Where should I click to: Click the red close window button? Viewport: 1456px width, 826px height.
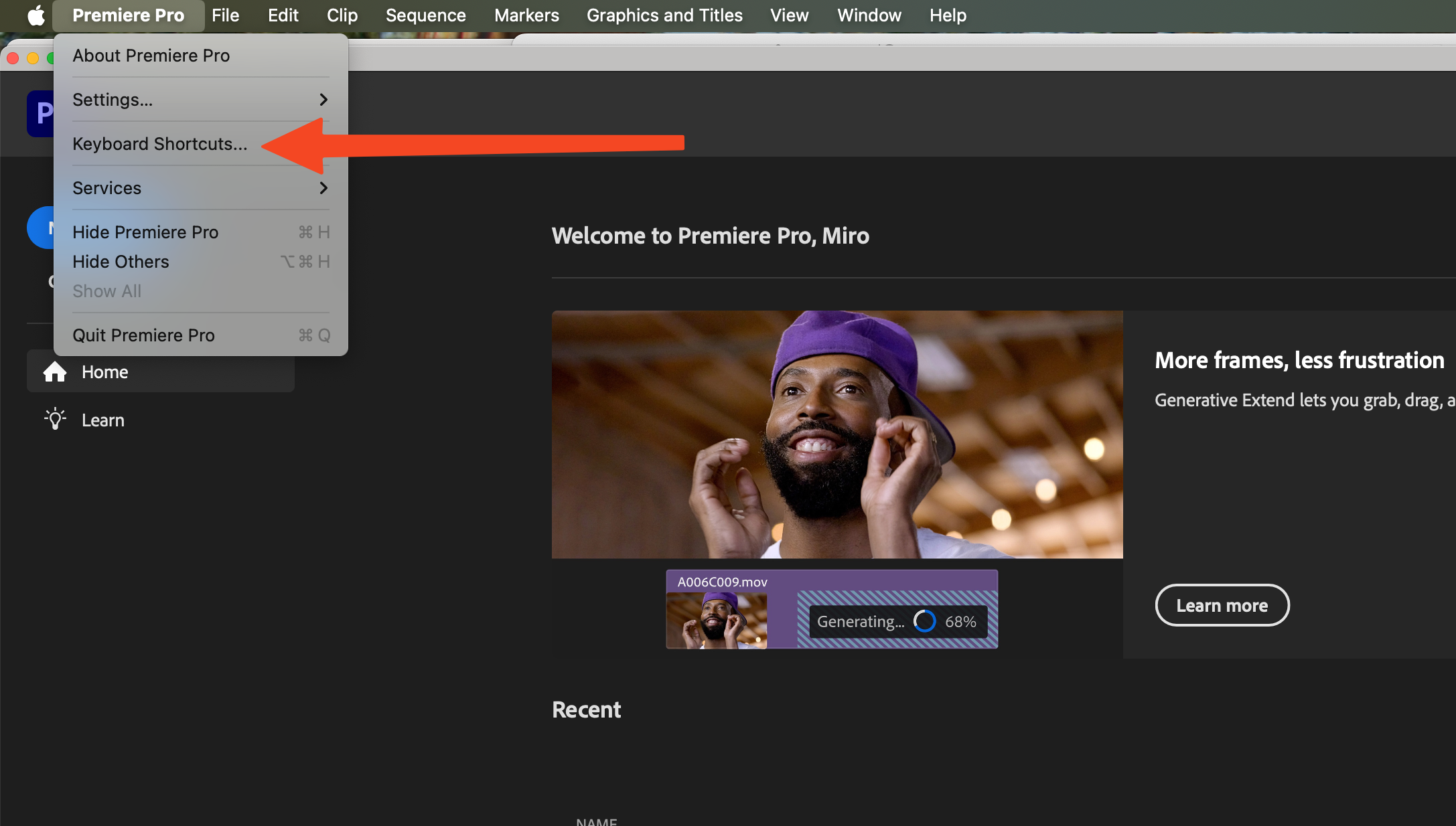[12, 58]
